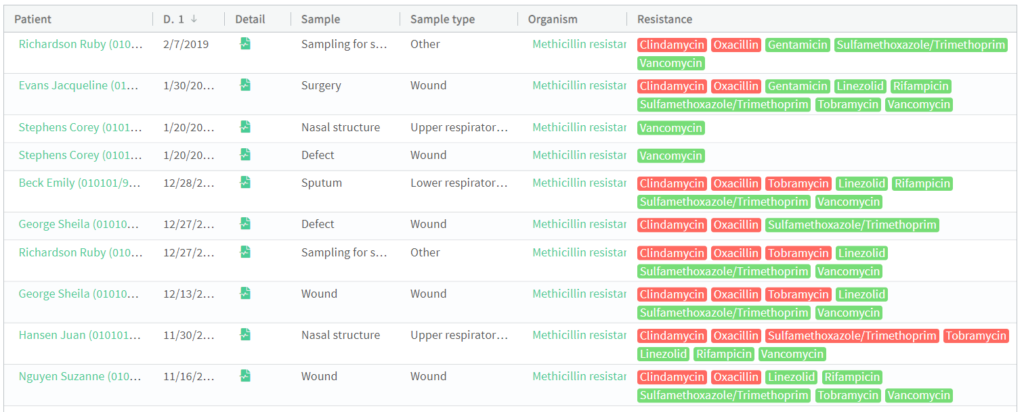The image size is (1024, 412).
Task: Select red Sulfamethoxazole/Trimethoprim tag in Hansen Juan row
Action: click(x=852, y=336)
